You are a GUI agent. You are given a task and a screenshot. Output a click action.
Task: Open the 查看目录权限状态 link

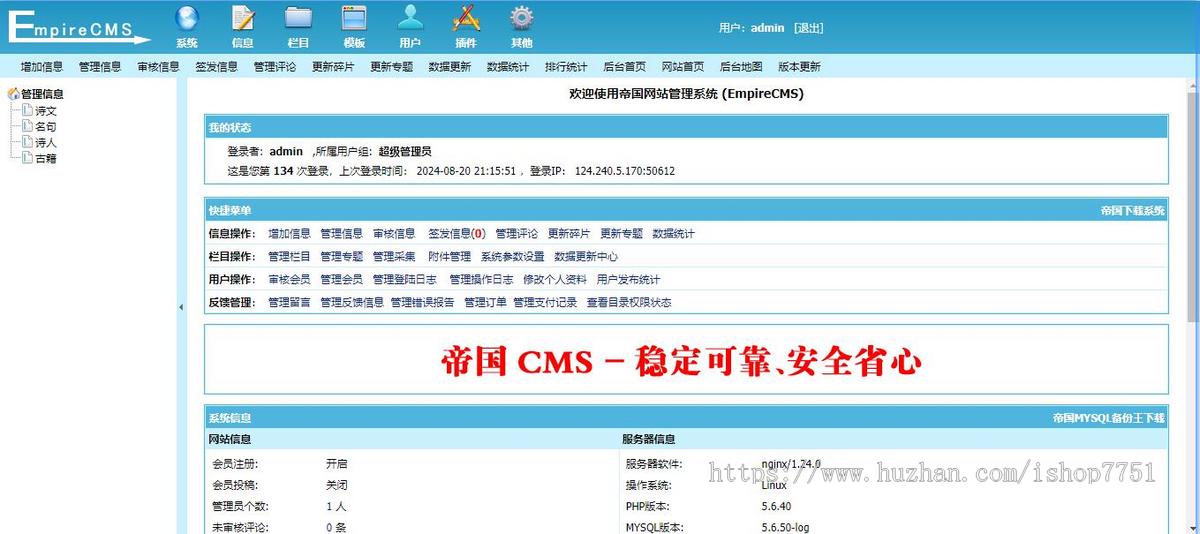[629, 303]
